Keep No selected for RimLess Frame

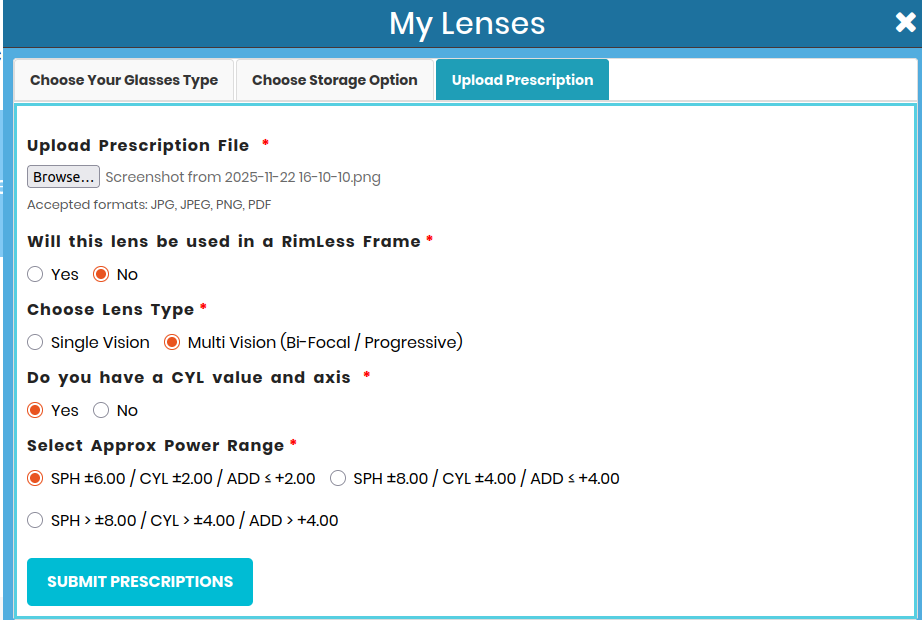102,274
